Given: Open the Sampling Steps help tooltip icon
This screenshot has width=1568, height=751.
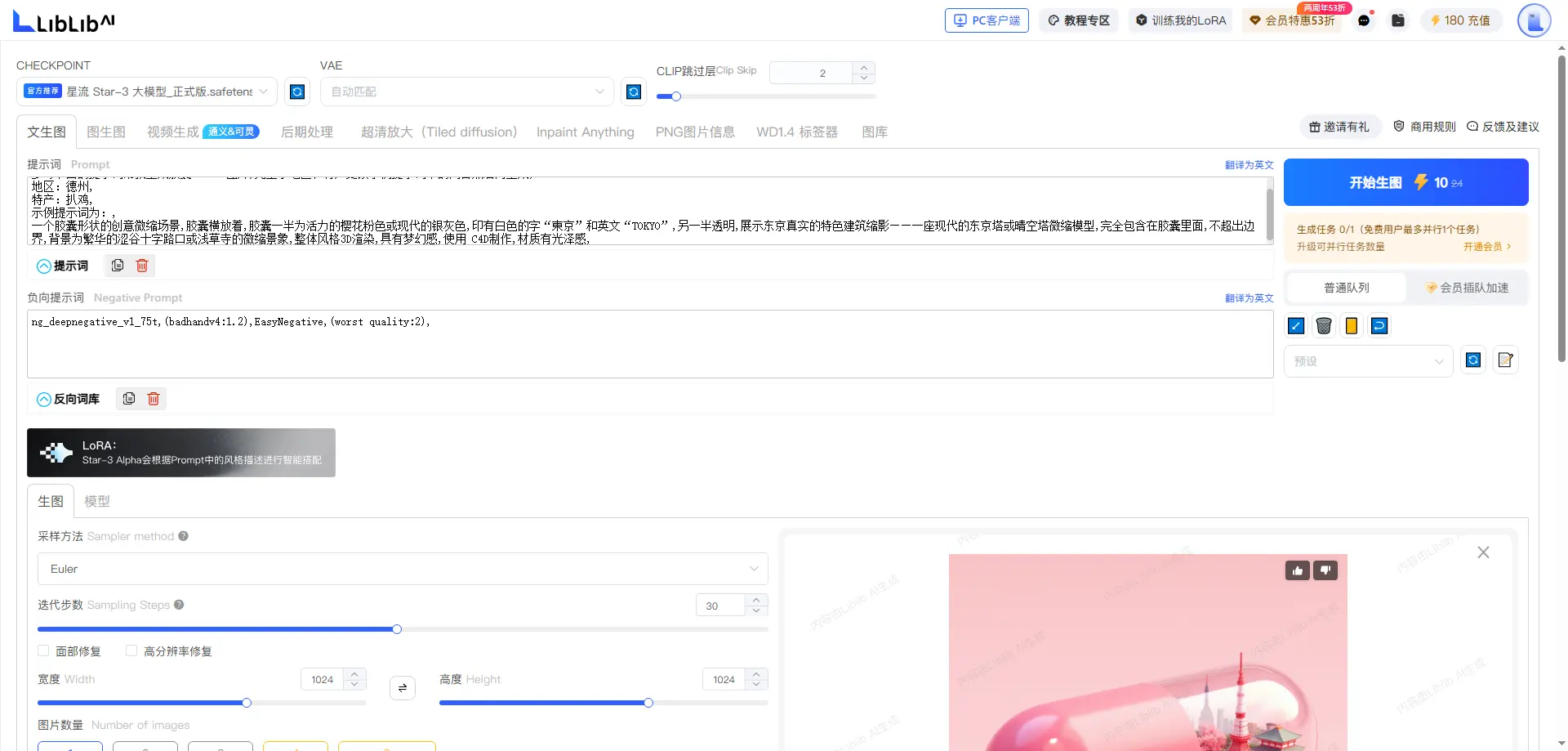Looking at the screenshot, I should coord(179,605).
